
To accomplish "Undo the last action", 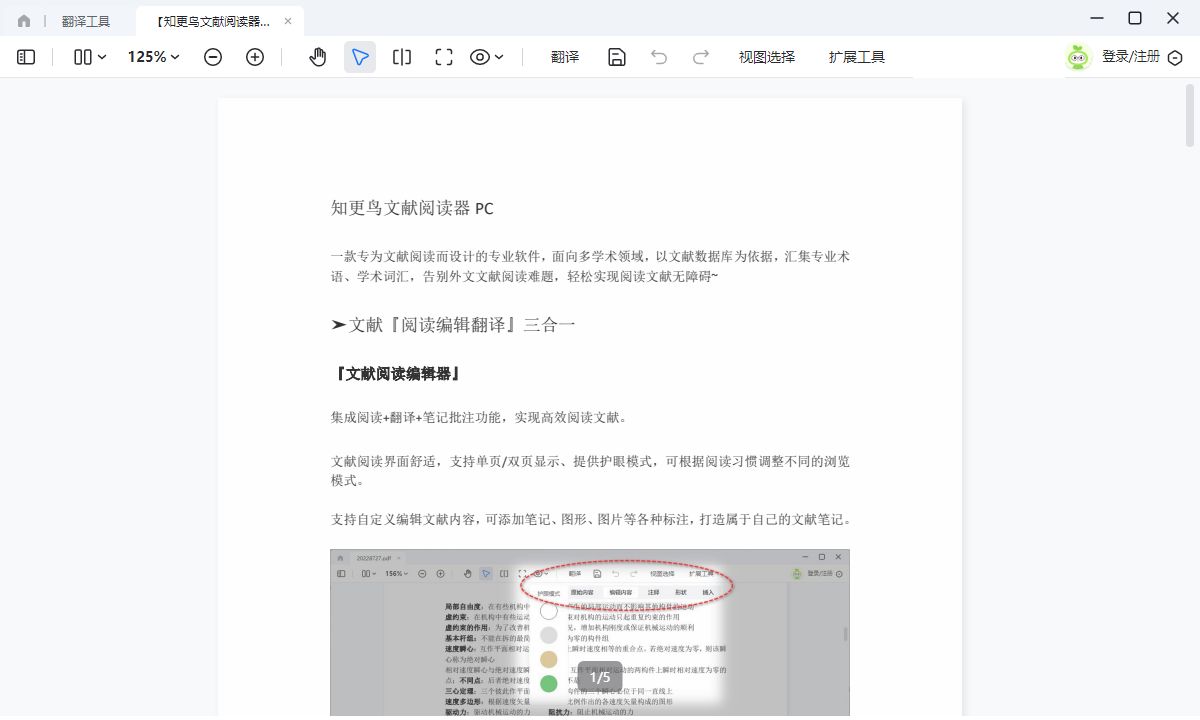I will click(659, 57).
